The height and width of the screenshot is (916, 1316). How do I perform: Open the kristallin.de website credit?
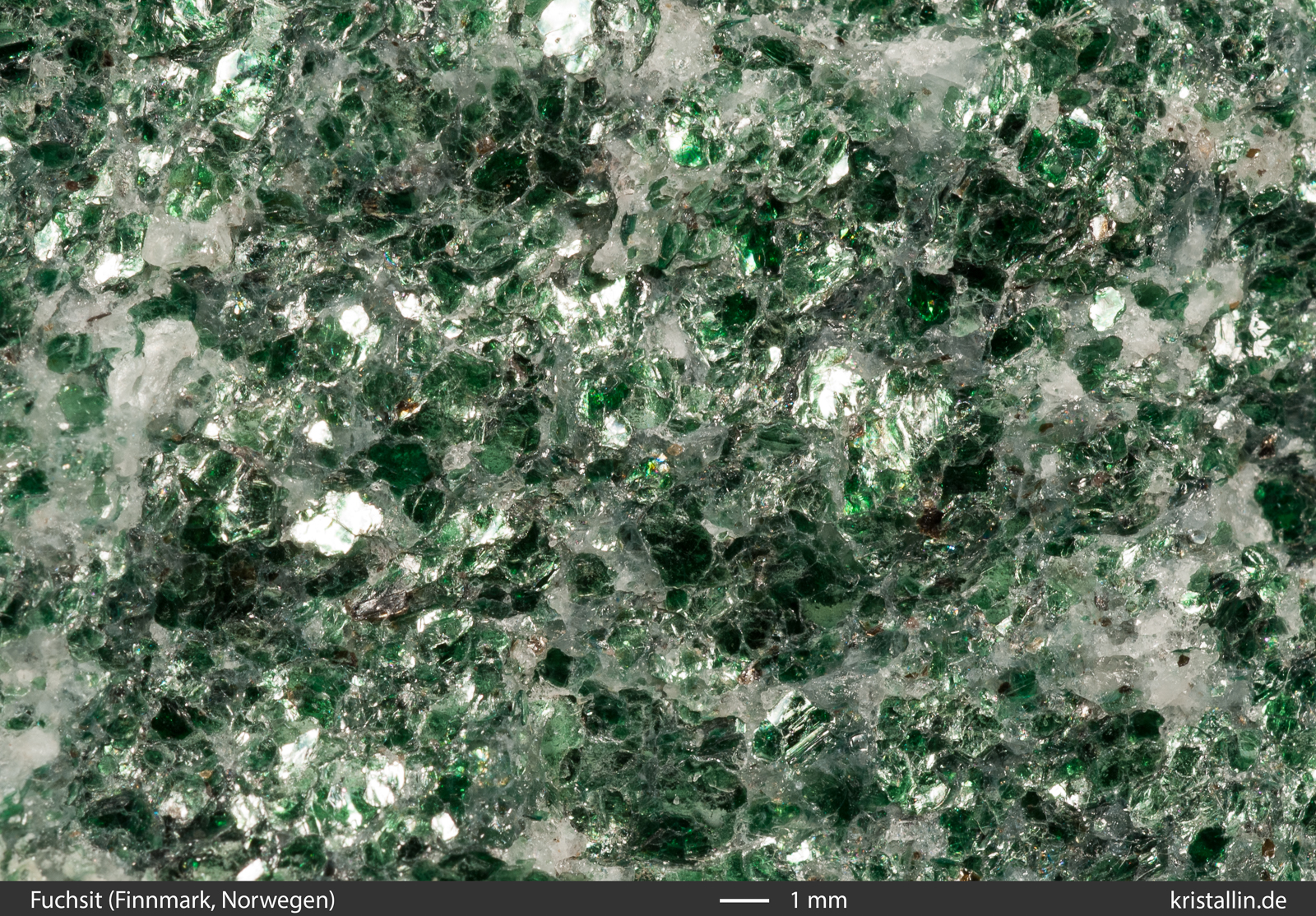click(x=1227, y=900)
